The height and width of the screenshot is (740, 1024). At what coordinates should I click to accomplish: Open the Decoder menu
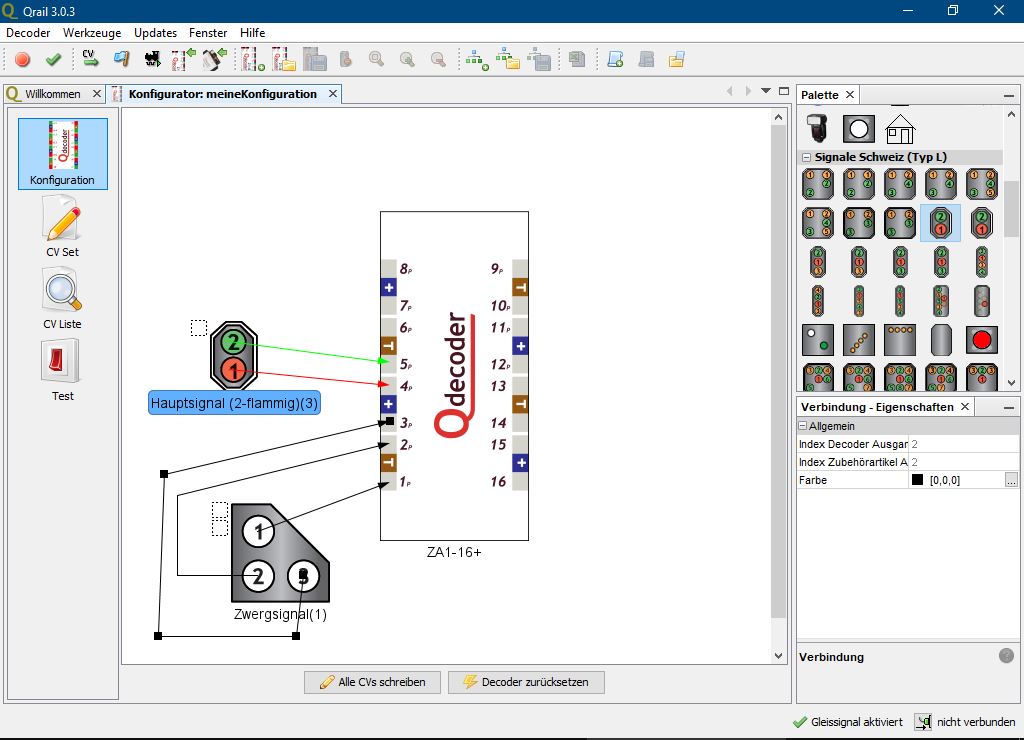[28, 33]
